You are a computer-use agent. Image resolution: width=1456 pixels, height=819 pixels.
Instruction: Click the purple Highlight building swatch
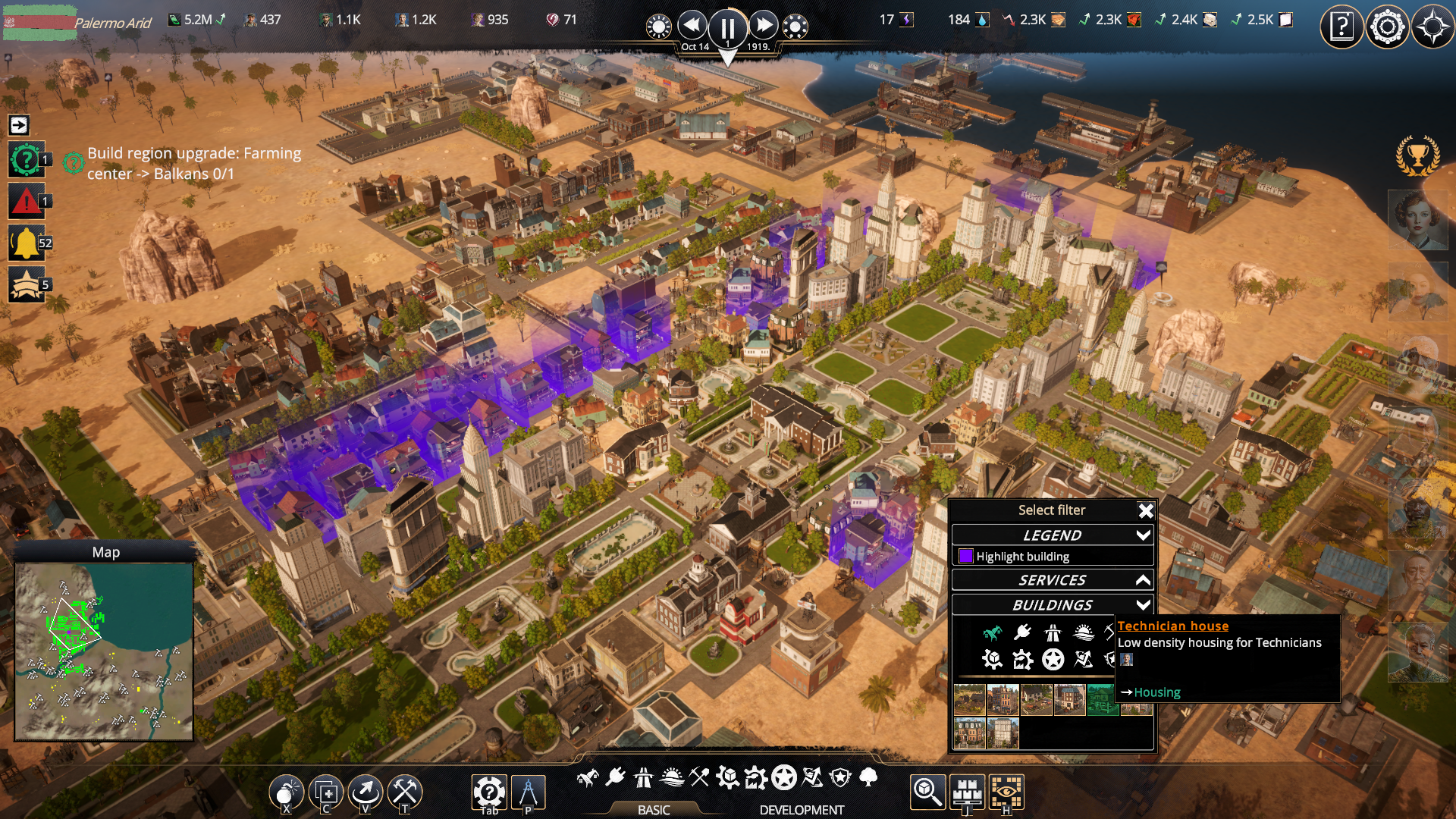965,557
